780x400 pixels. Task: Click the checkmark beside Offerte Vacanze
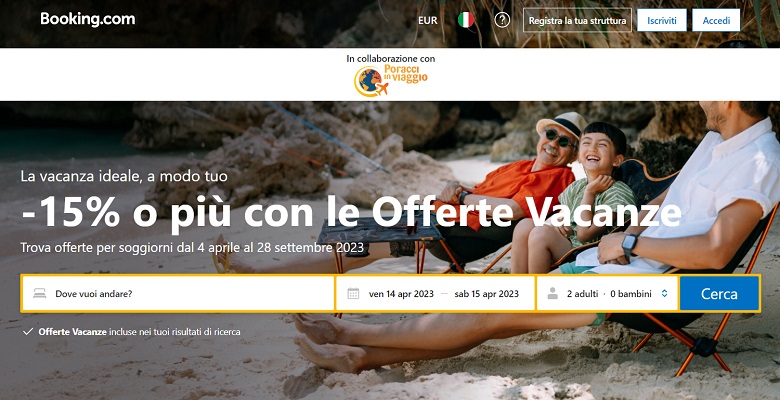tap(28, 331)
